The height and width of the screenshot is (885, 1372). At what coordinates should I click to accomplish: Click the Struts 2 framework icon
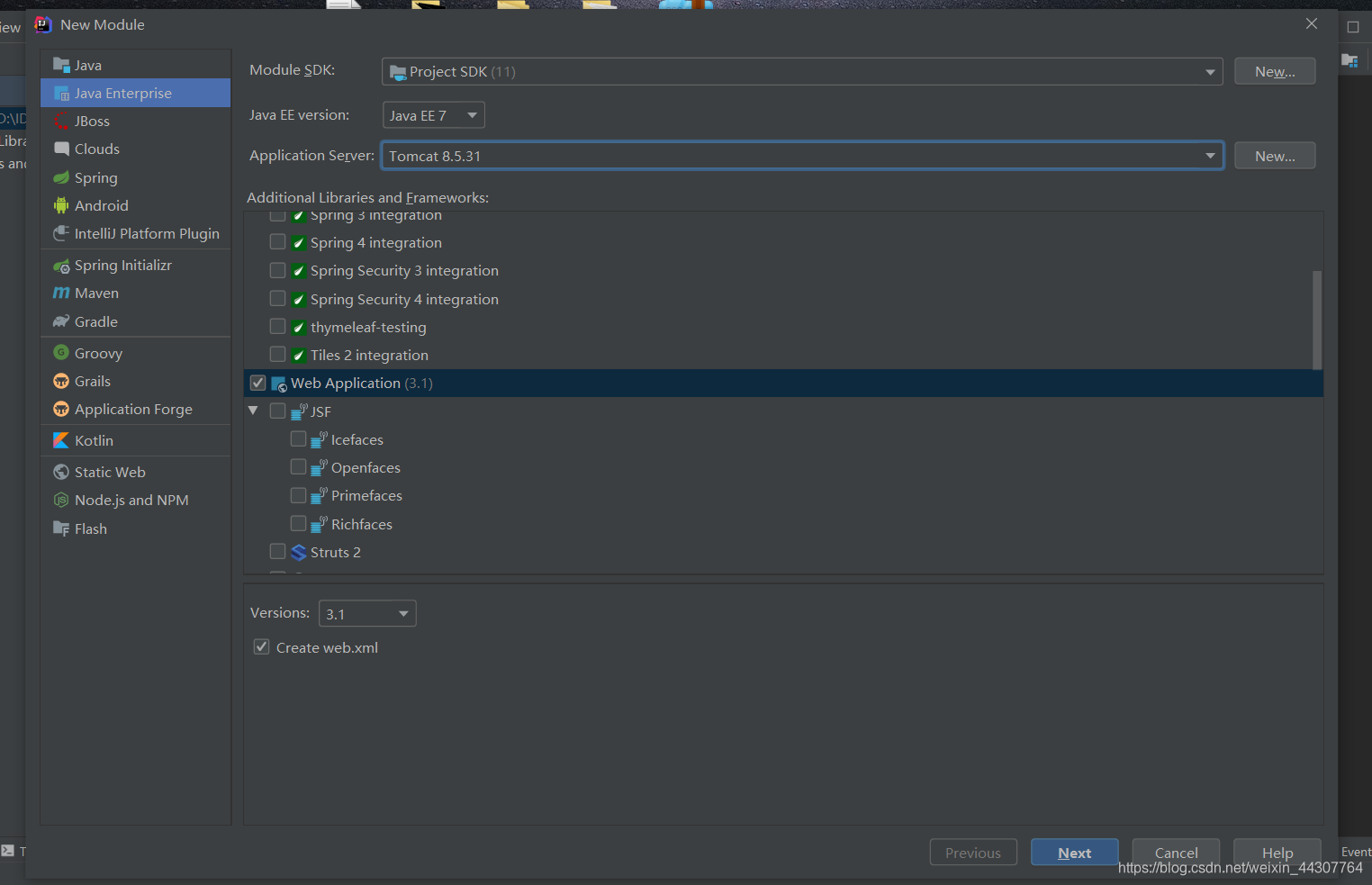(299, 552)
